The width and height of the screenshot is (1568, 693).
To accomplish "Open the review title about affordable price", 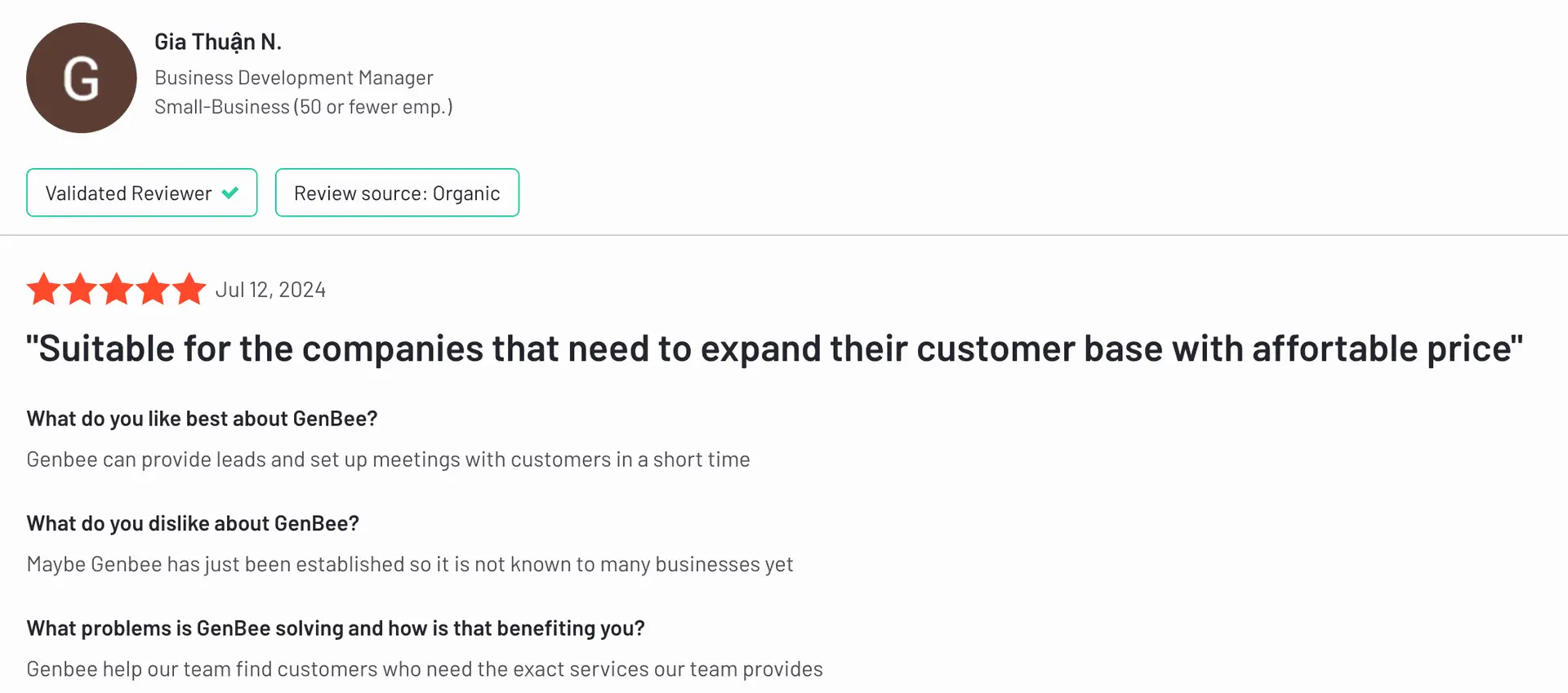I will pyautogui.click(x=774, y=349).
